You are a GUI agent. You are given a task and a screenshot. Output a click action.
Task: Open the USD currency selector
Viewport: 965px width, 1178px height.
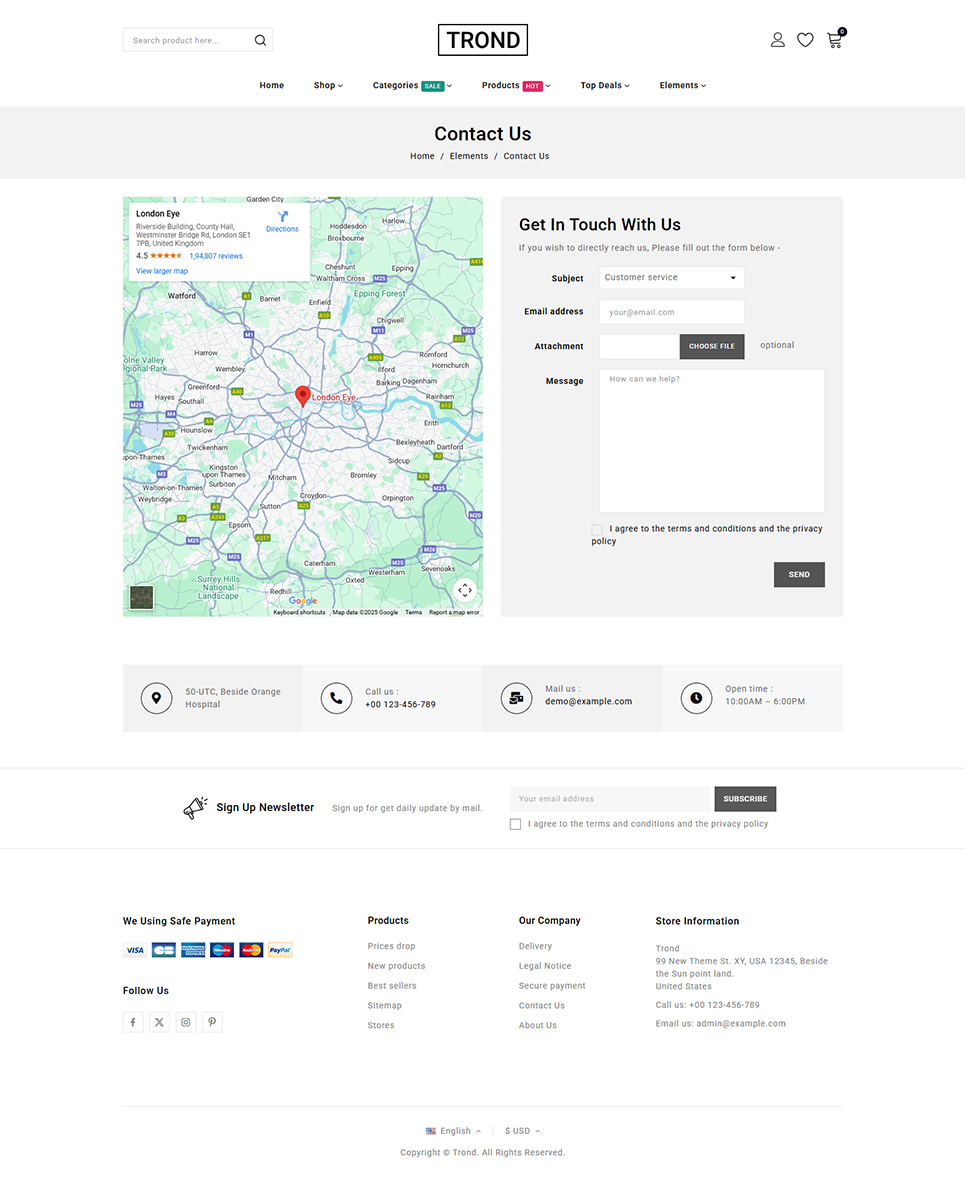tap(522, 1131)
